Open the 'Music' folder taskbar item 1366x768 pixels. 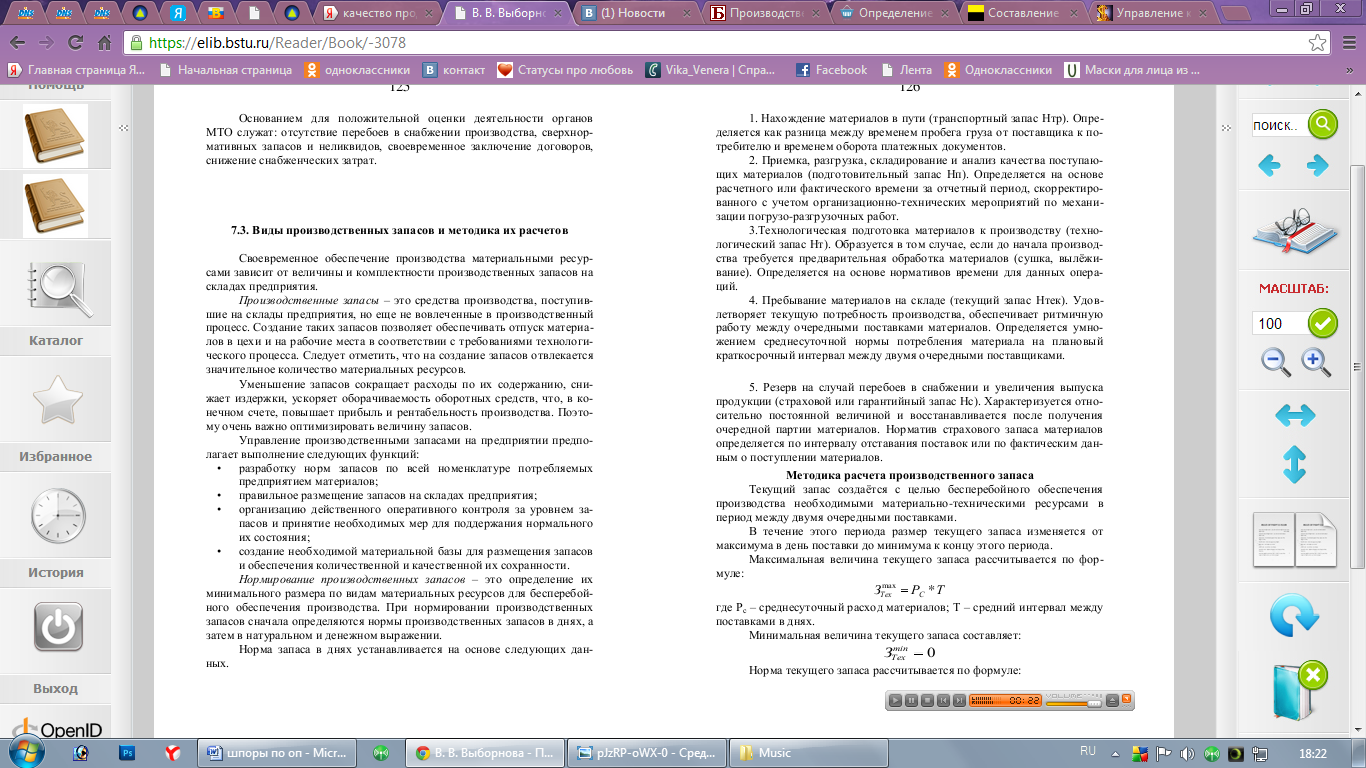pyautogui.click(x=808, y=753)
